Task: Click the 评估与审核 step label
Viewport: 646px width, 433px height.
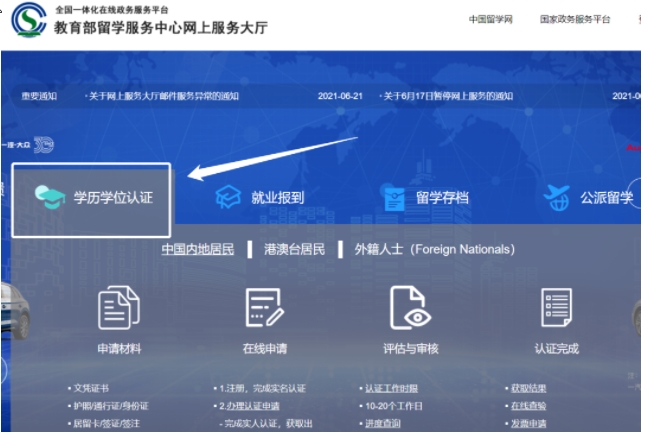Action: click(411, 349)
